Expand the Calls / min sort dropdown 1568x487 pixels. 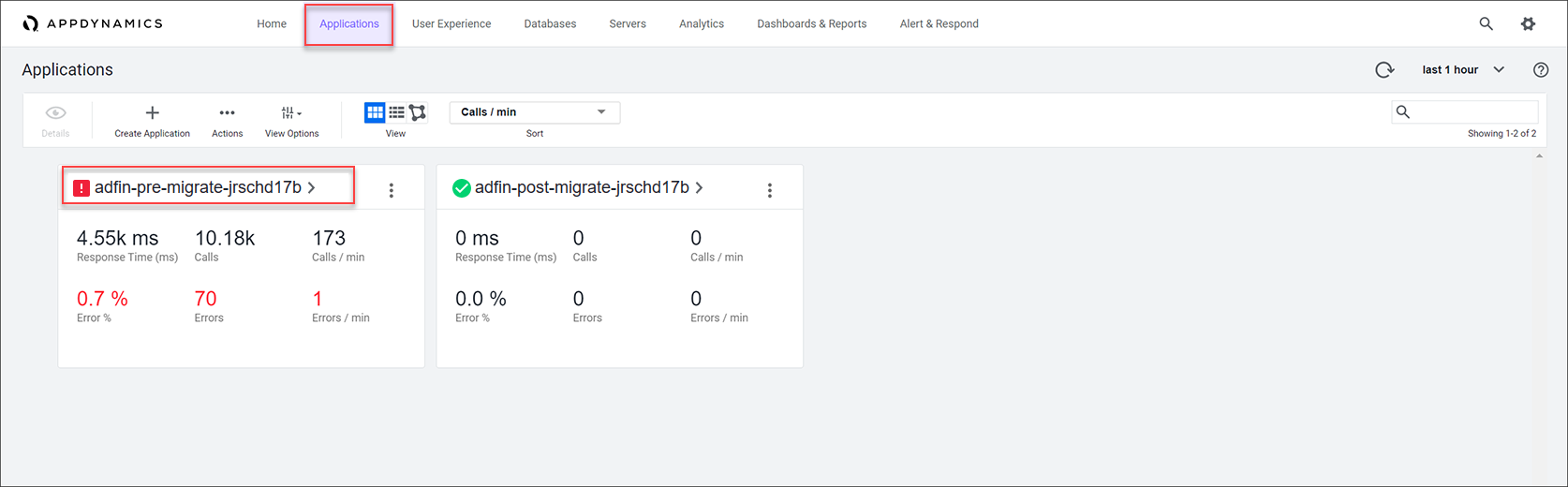coord(534,112)
